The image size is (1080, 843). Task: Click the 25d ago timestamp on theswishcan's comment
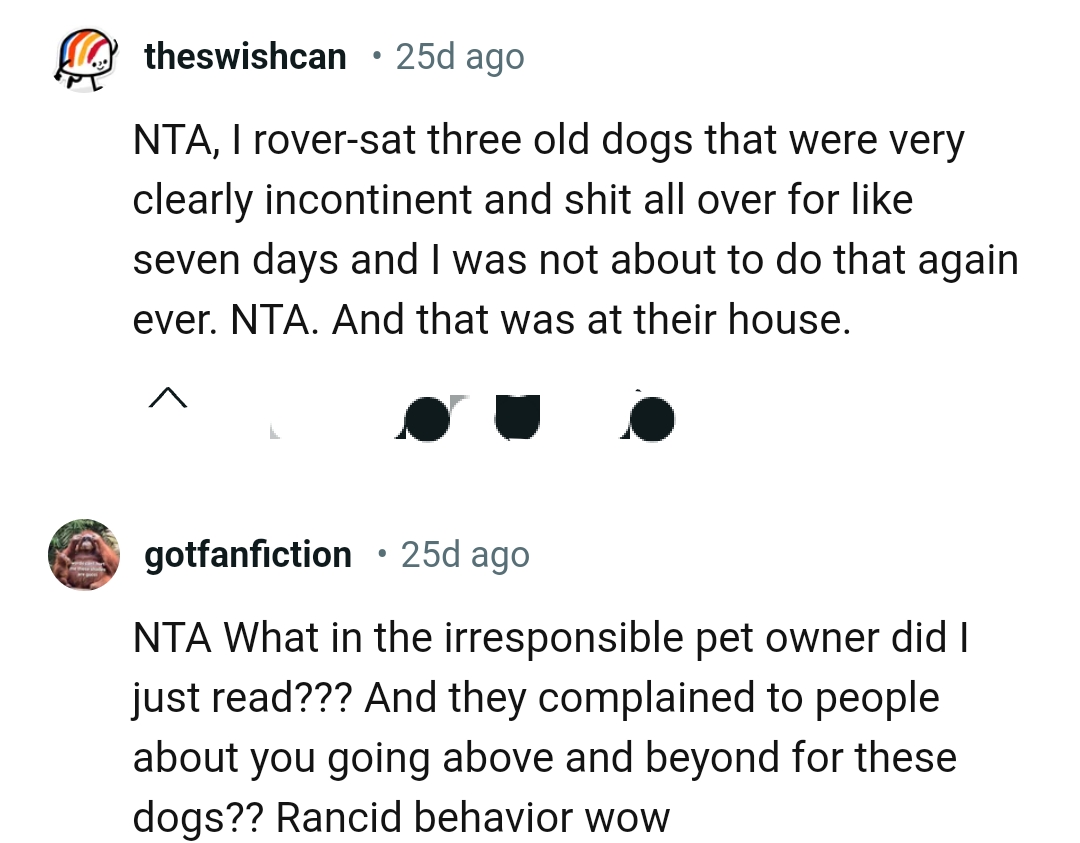pos(459,56)
